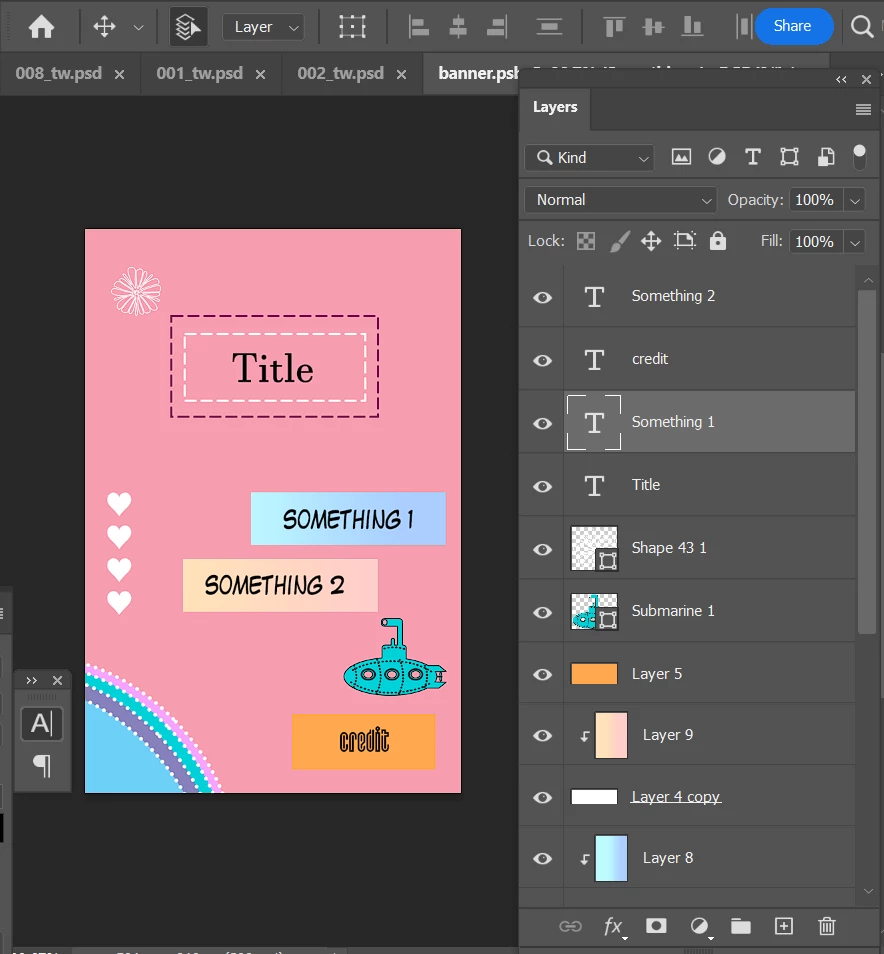Filter for smart objects icon

[826, 157]
